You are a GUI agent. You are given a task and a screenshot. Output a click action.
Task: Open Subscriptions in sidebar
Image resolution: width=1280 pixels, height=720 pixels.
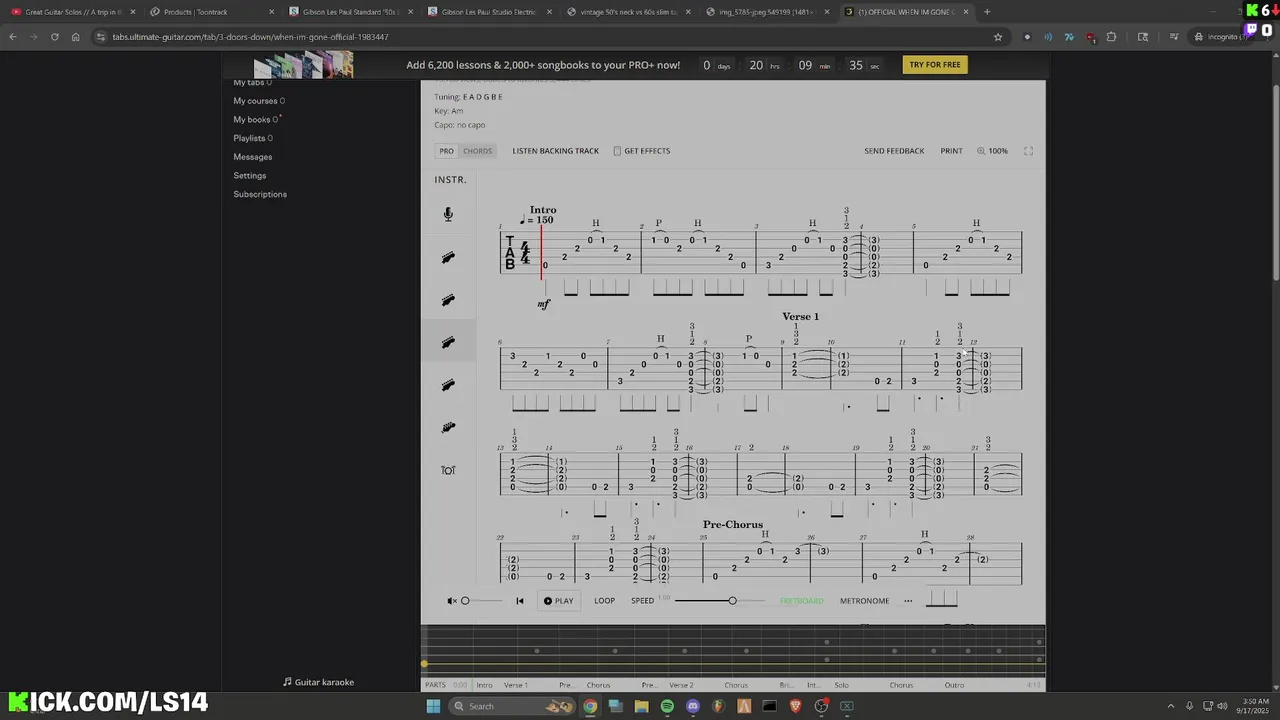(x=260, y=194)
